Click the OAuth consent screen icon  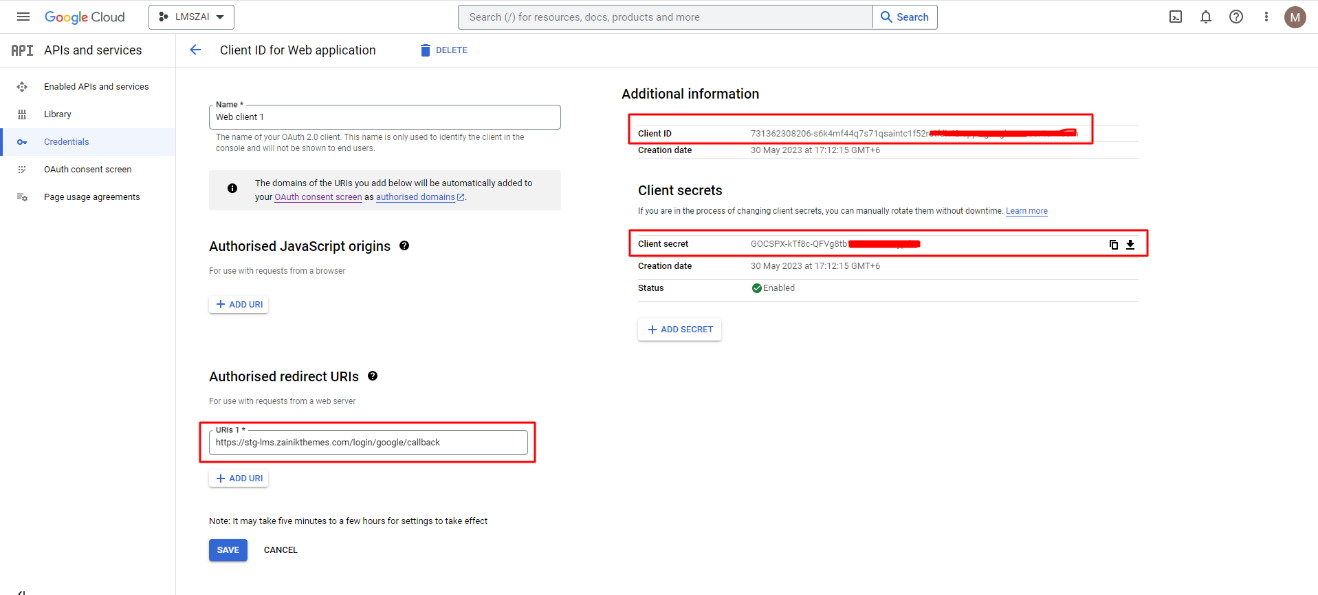pyautogui.click(x=22, y=169)
